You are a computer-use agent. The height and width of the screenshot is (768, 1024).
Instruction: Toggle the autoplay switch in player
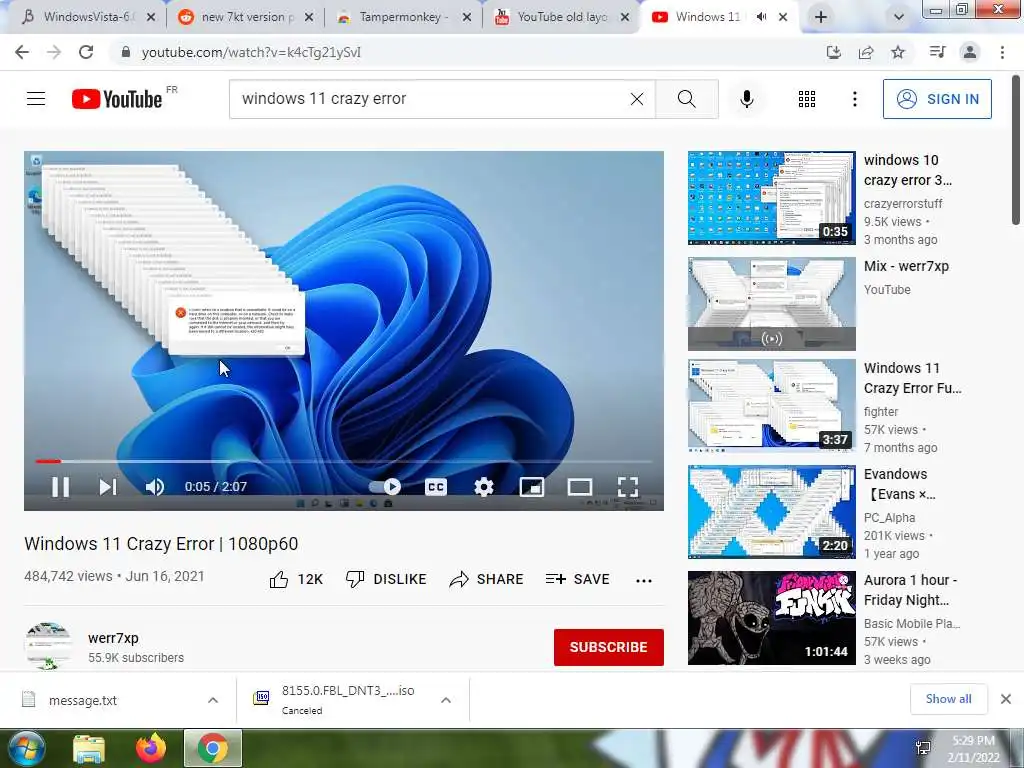[385, 487]
